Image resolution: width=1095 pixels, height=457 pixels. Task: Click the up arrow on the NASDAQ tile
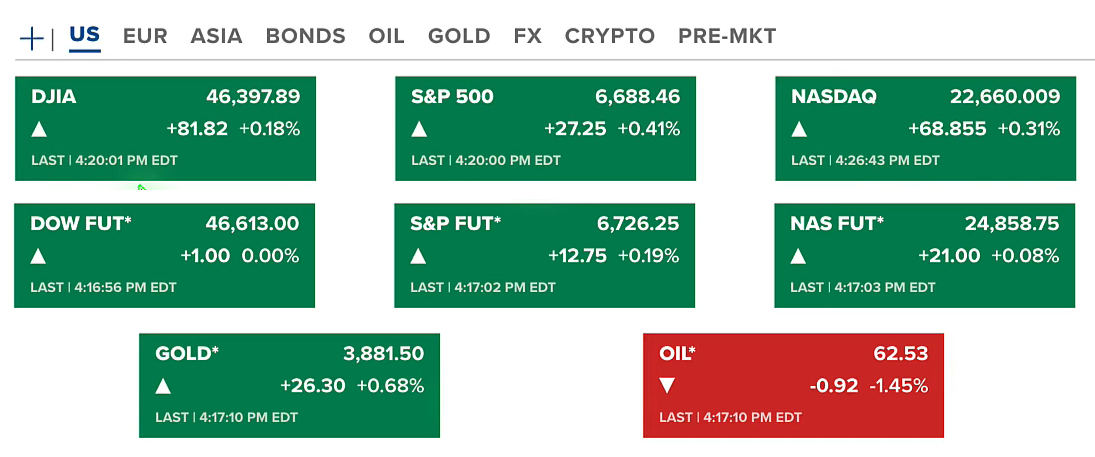[799, 129]
